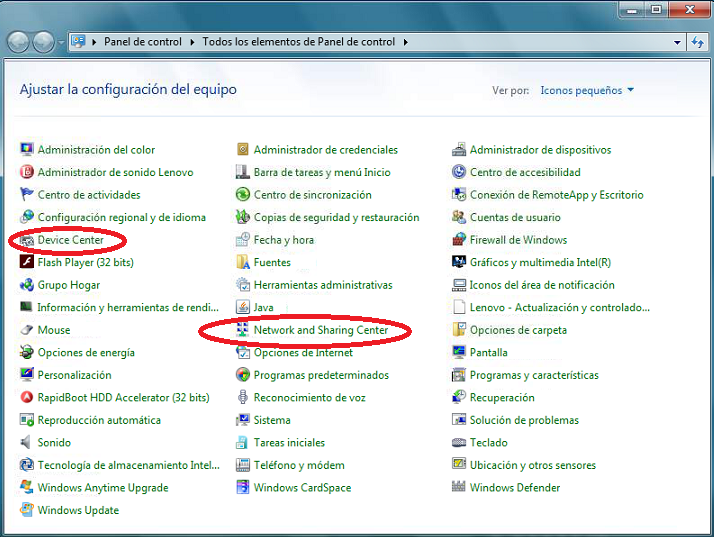The height and width of the screenshot is (537, 714).
Task: Click the Java icon
Action: 243,307
